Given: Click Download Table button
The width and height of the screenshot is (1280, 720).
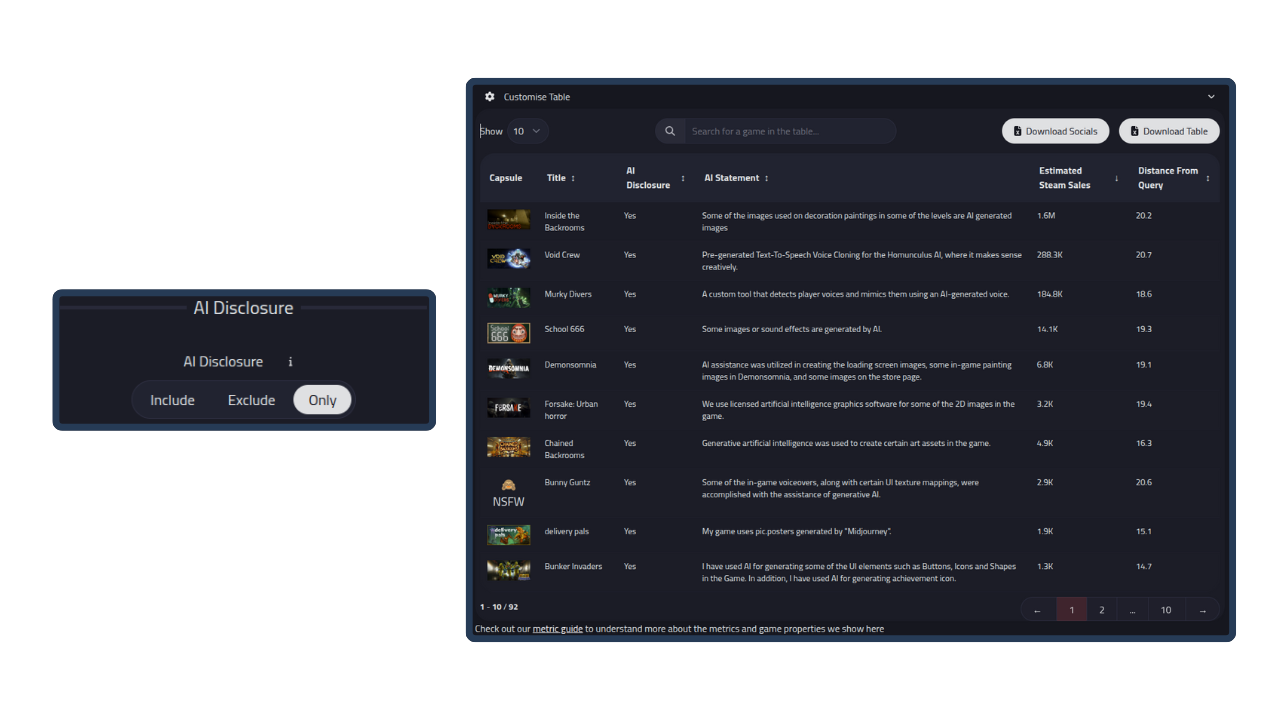Looking at the screenshot, I should [1169, 131].
